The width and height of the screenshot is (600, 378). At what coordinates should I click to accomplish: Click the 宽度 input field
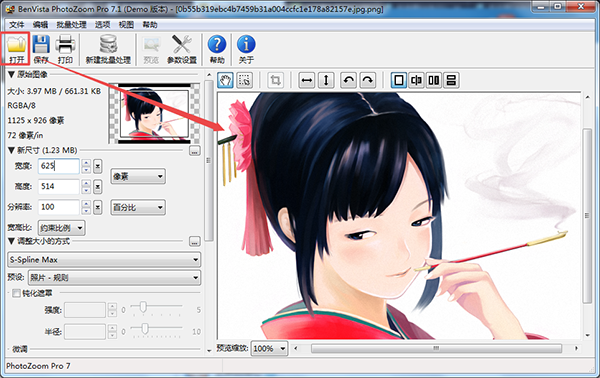tap(59, 166)
